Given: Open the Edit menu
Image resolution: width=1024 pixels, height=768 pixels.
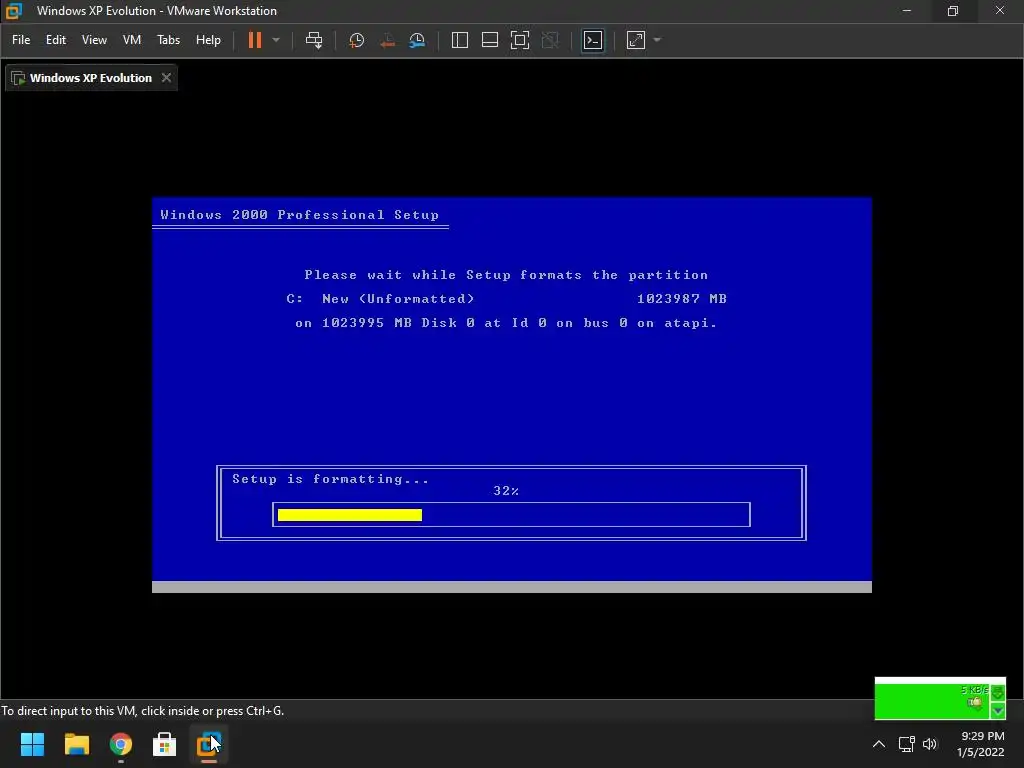Looking at the screenshot, I should point(56,40).
